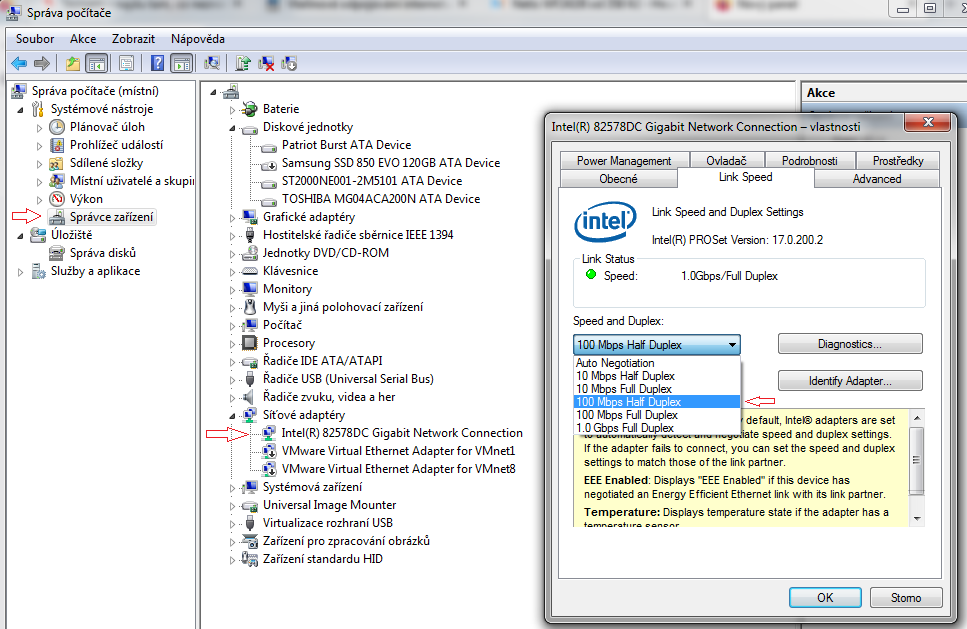The width and height of the screenshot is (967, 629).
Task: Expand the Procesory tree node
Action: (x=233, y=343)
